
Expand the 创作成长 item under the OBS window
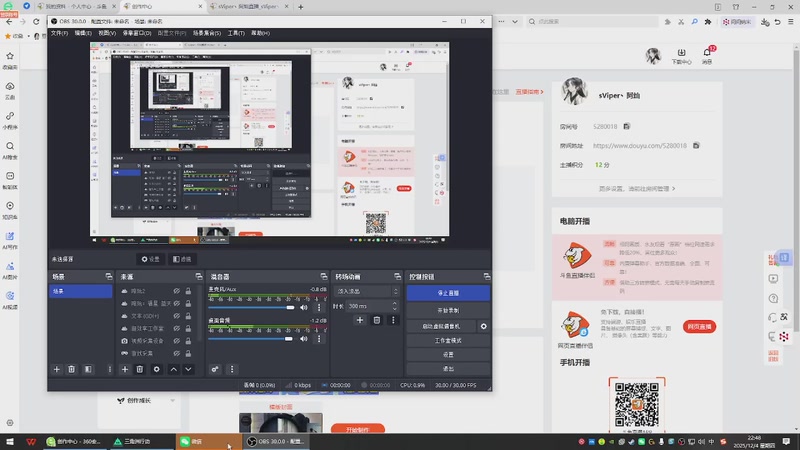tap(172, 401)
